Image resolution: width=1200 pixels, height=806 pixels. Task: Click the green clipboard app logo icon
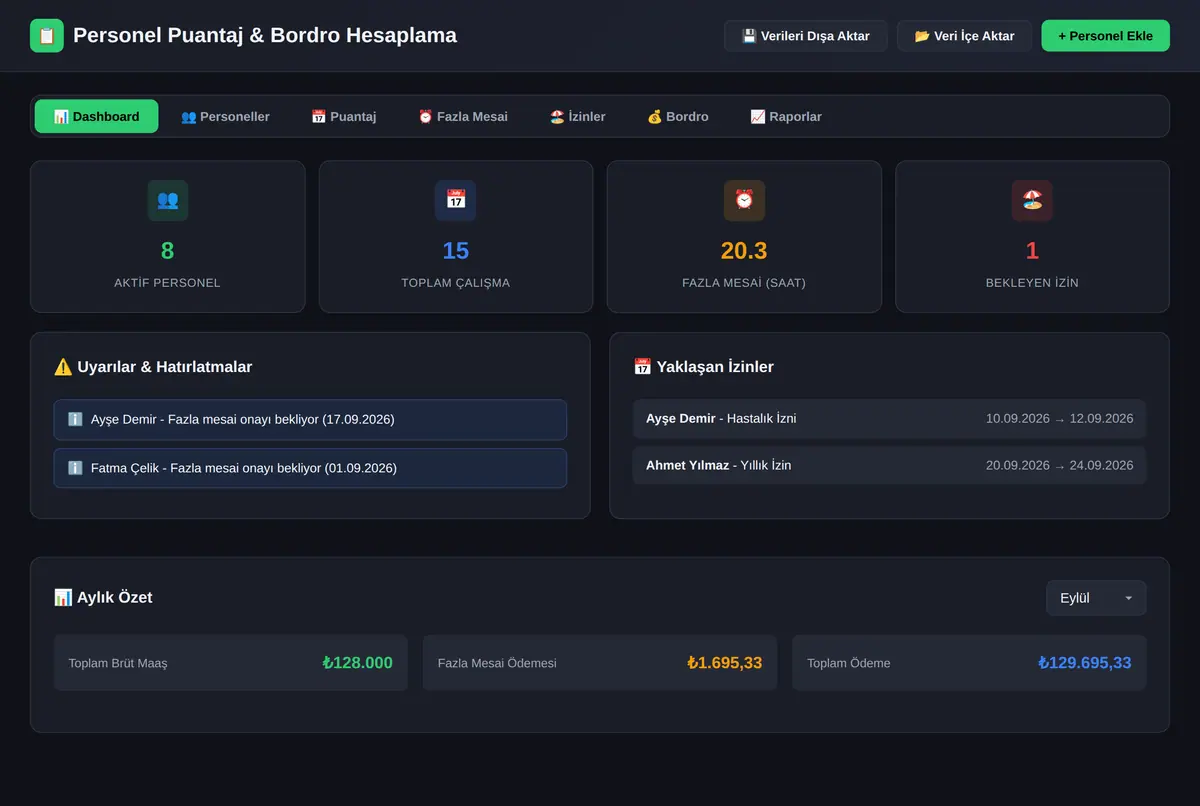pyautogui.click(x=47, y=36)
